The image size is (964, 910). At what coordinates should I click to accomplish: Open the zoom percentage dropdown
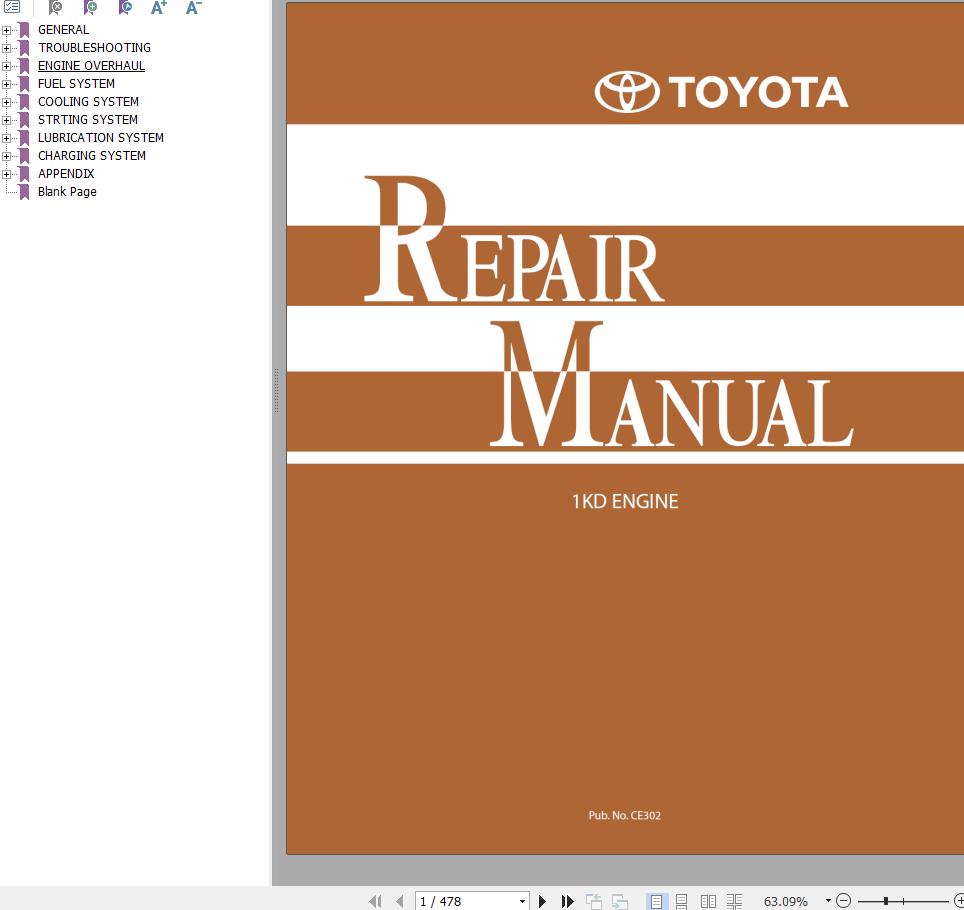tap(827, 901)
